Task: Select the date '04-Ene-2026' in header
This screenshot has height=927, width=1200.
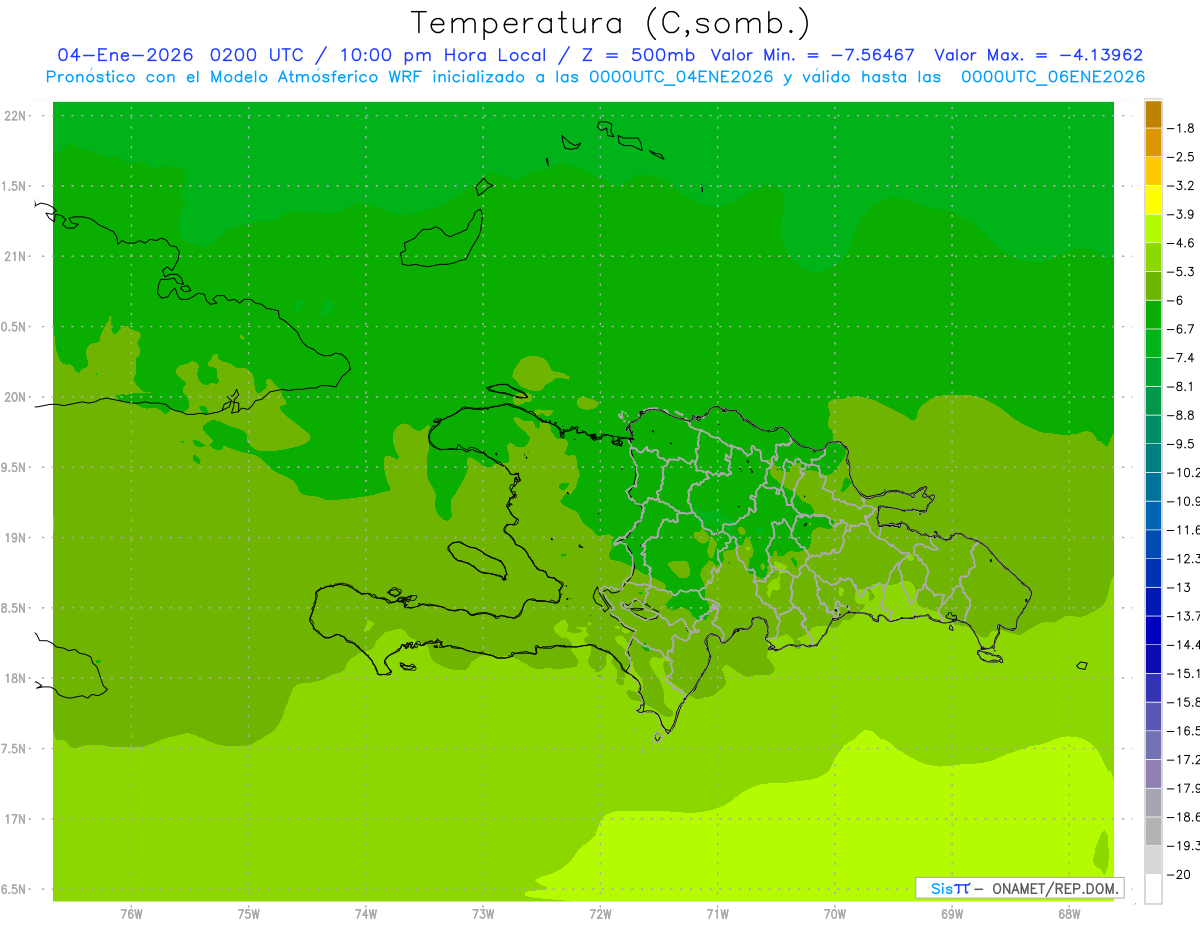Action: pos(126,55)
